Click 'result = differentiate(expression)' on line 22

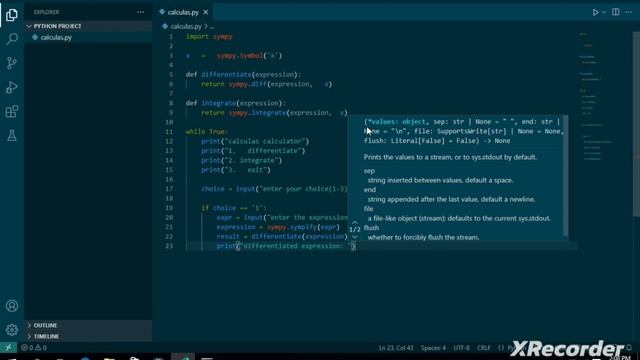click(x=282, y=237)
